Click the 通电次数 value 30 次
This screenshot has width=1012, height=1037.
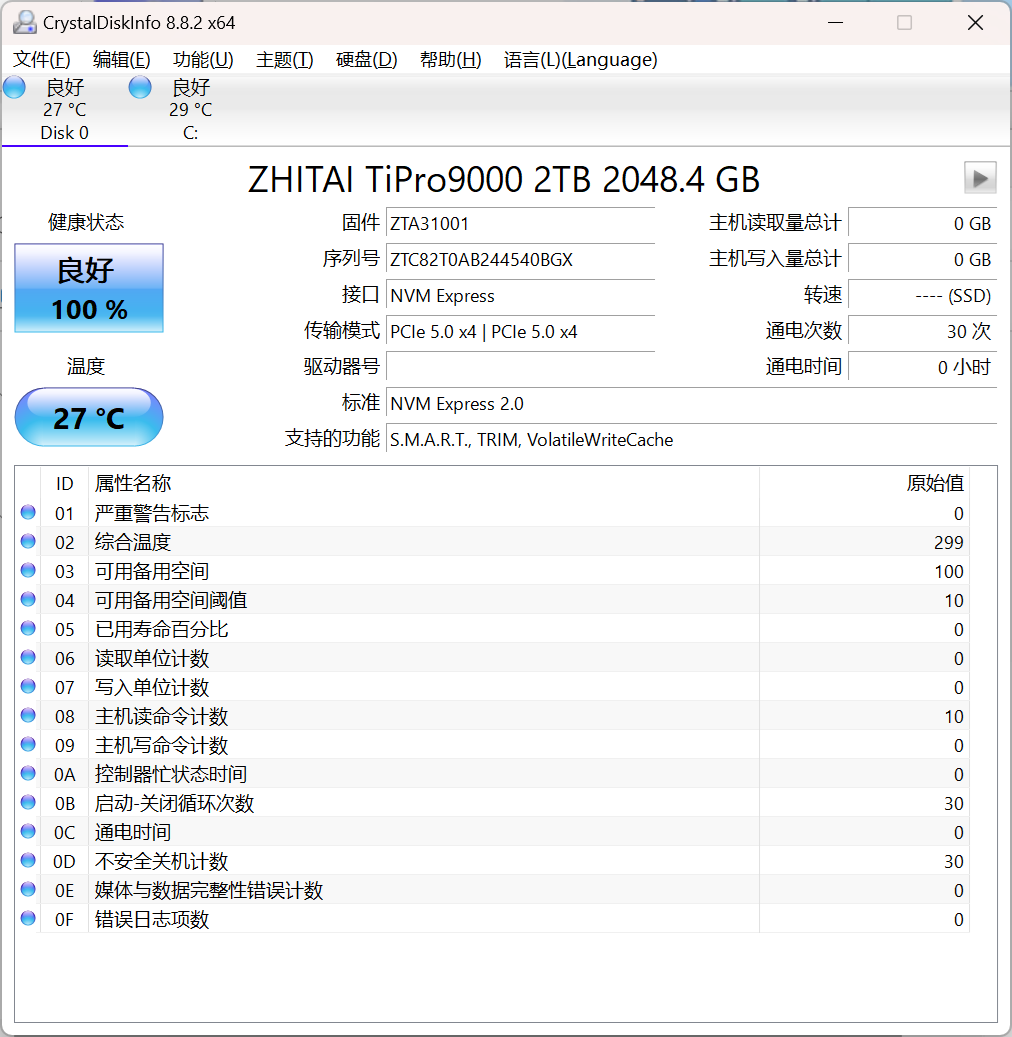pyautogui.click(x=923, y=331)
